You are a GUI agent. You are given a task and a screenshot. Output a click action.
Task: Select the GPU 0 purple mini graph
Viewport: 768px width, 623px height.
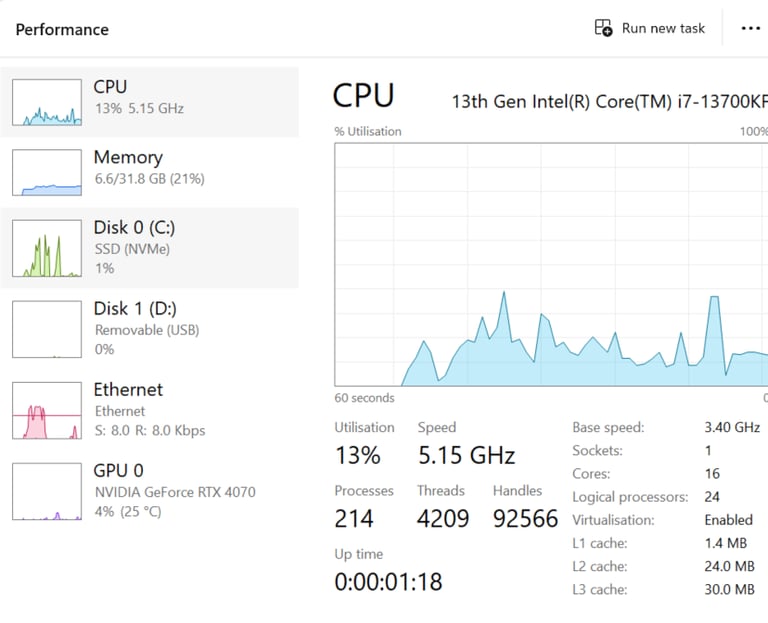click(47, 491)
